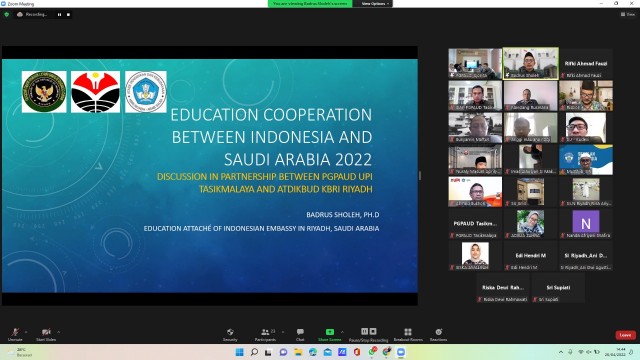Select the Rifki Ahmad Fauzi participant tile
Screen dimensions: 640x360
click(586, 63)
